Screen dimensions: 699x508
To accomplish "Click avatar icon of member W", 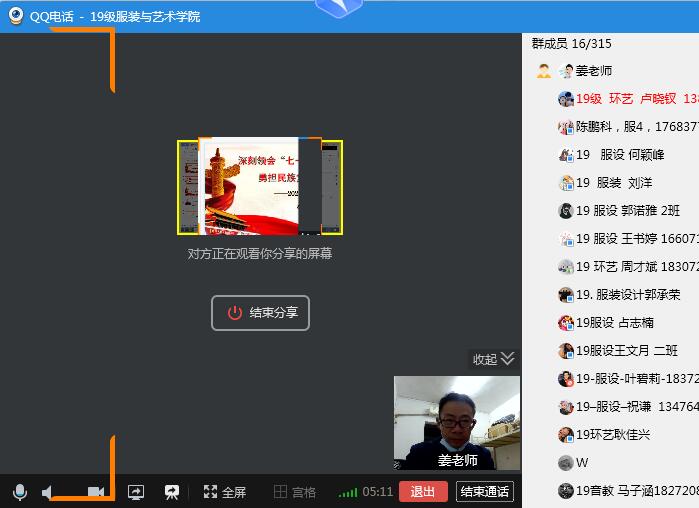I will tap(566, 463).
